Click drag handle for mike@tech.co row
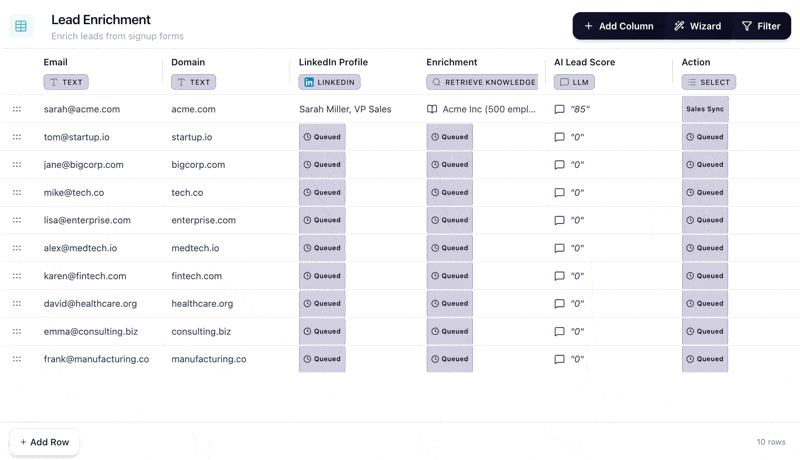The height and width of the screenshot is (460, 800). pos(17,192)
